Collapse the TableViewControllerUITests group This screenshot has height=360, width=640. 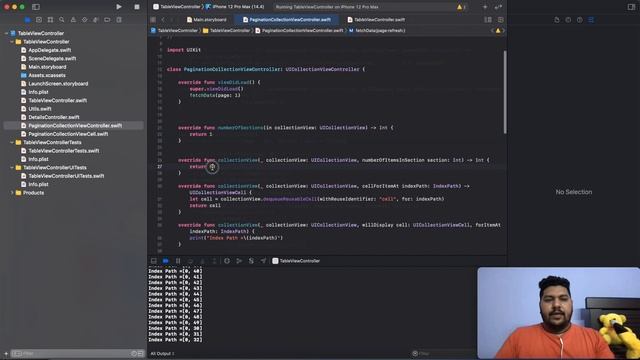(12, 168)
